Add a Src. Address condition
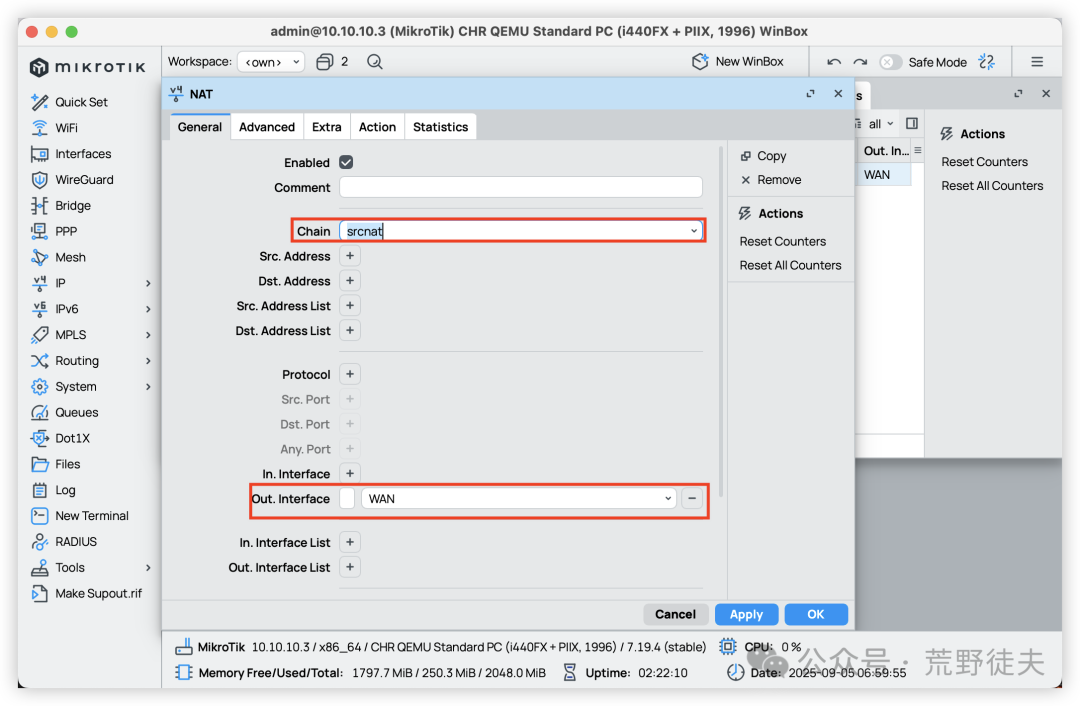This screenshot has height=706, width=1080. tap(350, 256)
